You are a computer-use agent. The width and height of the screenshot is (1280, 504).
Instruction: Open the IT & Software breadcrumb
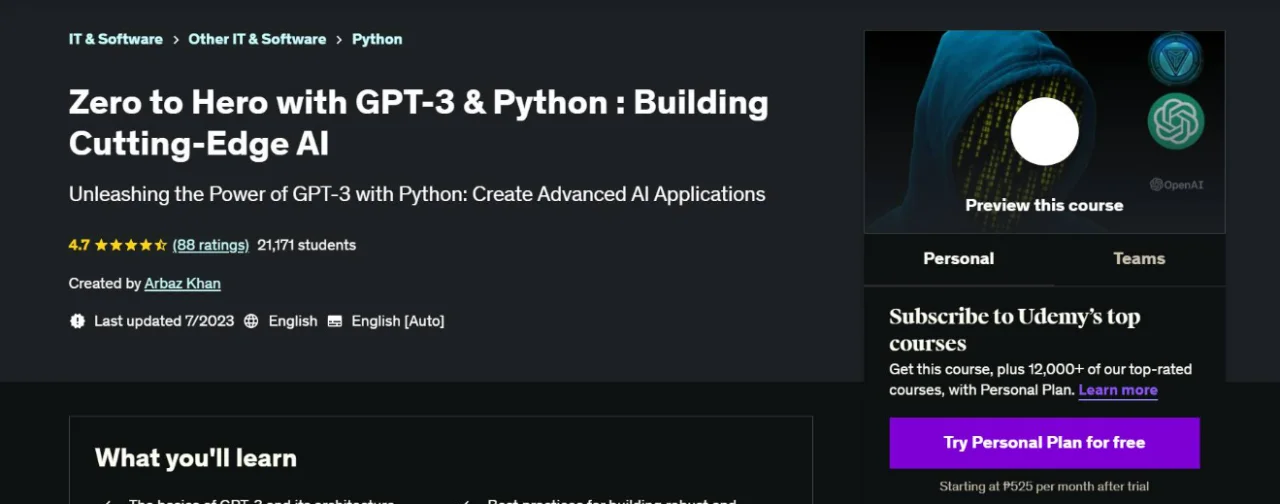tap(115, 39)
